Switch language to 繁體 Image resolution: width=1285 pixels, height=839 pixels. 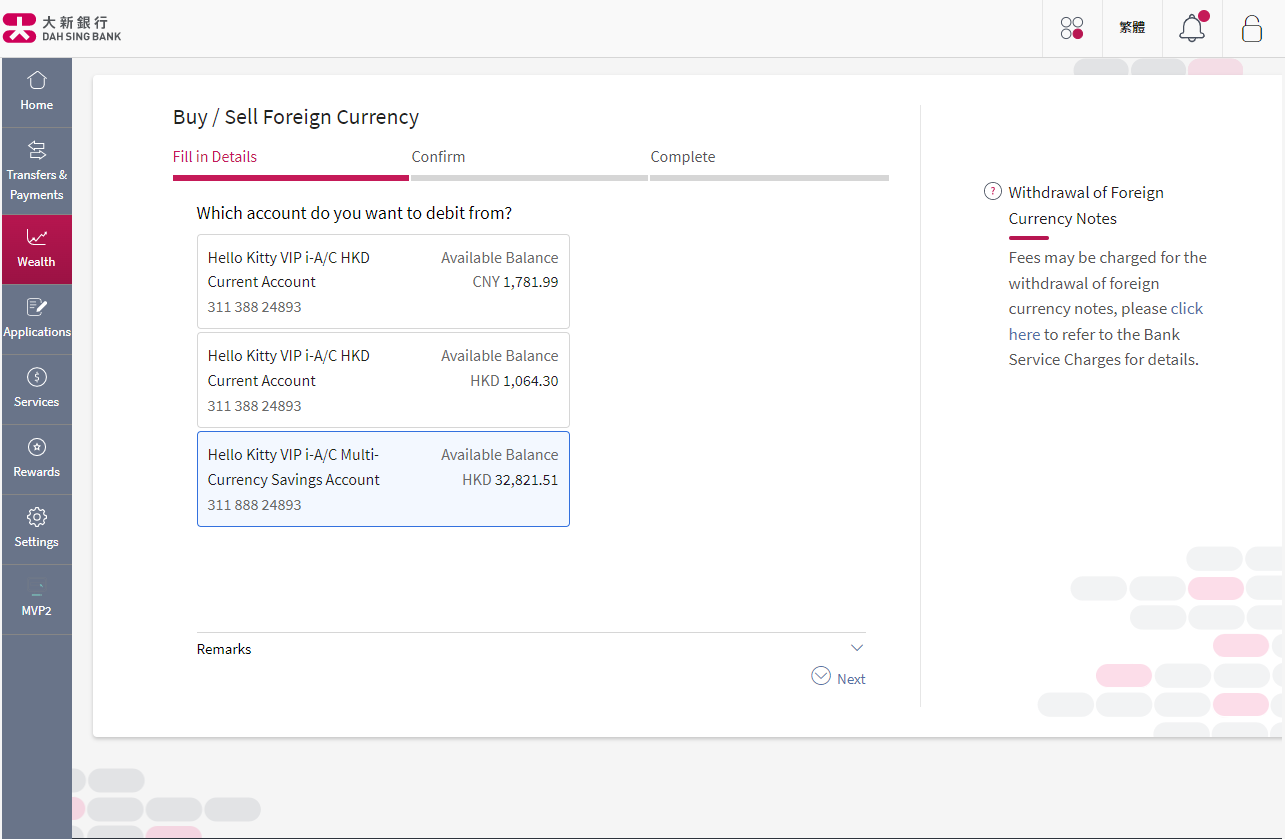coord(1132,28)
